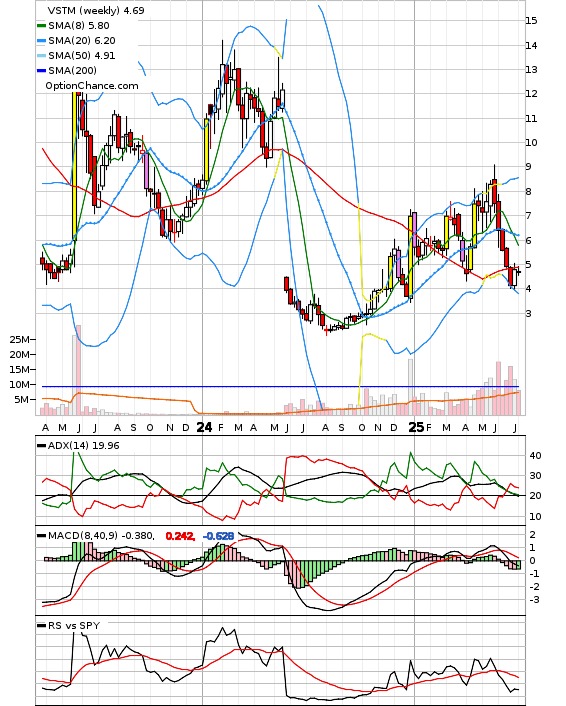Click the tallest pink volume bar near June

(78, 370)
